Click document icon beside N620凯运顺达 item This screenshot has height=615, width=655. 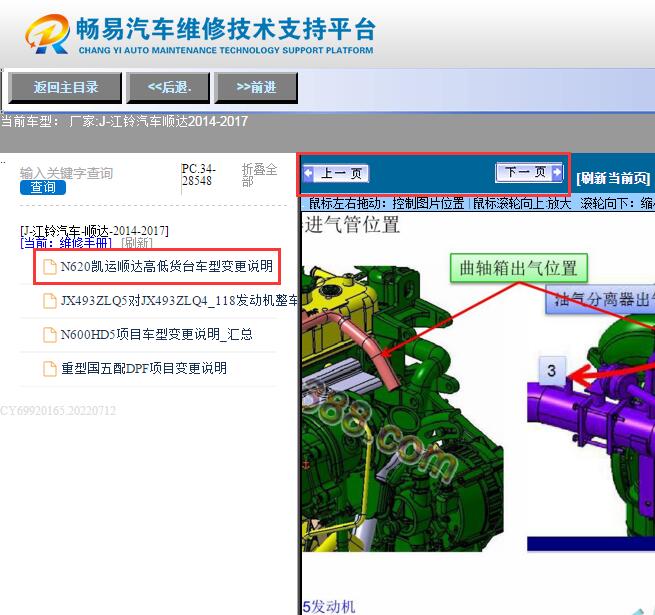click(50, 267)
